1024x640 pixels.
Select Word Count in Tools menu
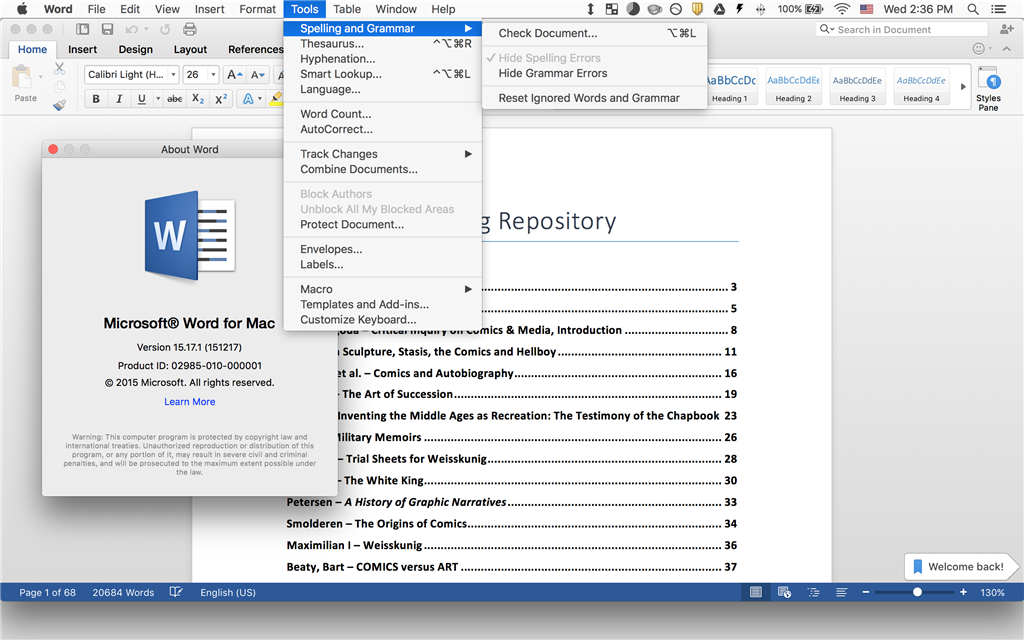[335, 114]
